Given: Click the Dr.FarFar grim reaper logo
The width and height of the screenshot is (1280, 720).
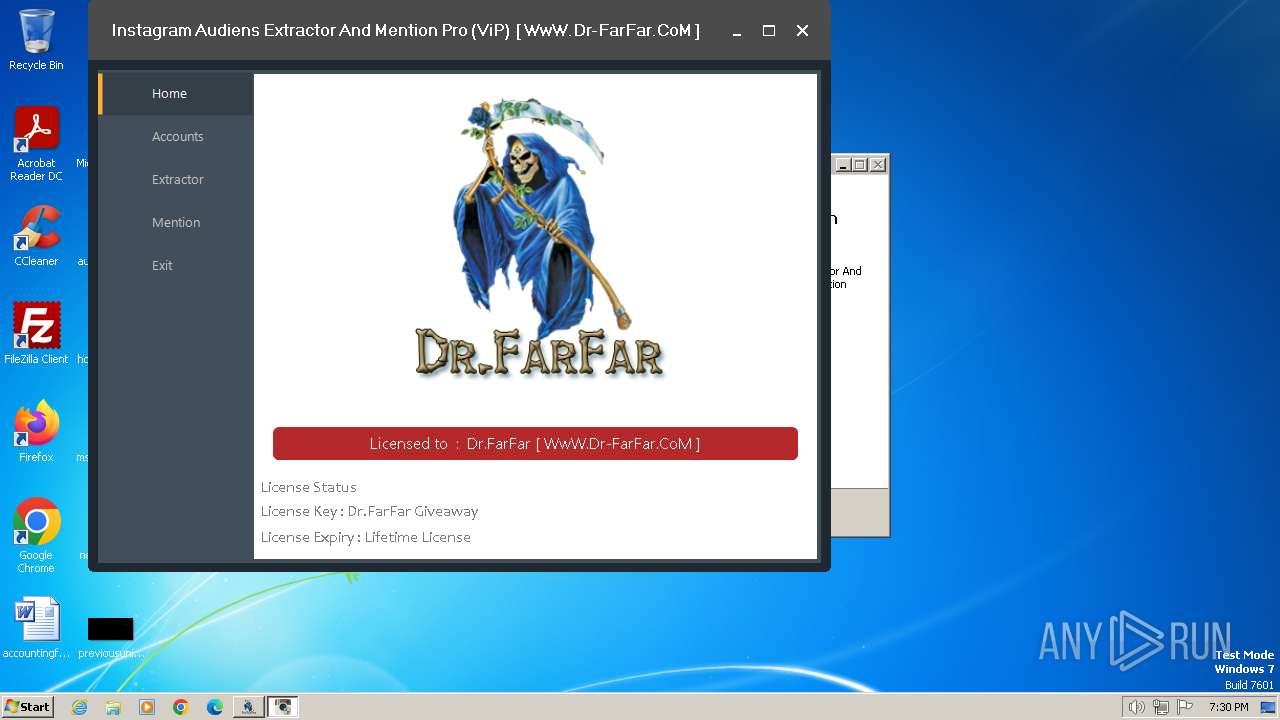Looking at the screenshot, I should pyautogui.click(x=538, y=238).
